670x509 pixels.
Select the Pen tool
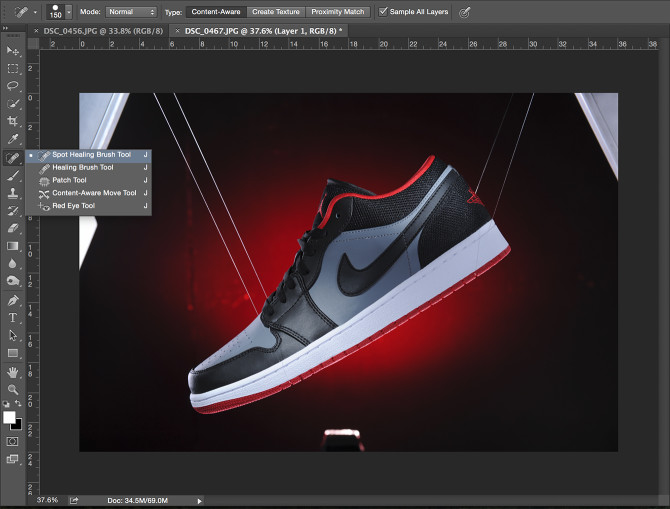click(13, 300)
